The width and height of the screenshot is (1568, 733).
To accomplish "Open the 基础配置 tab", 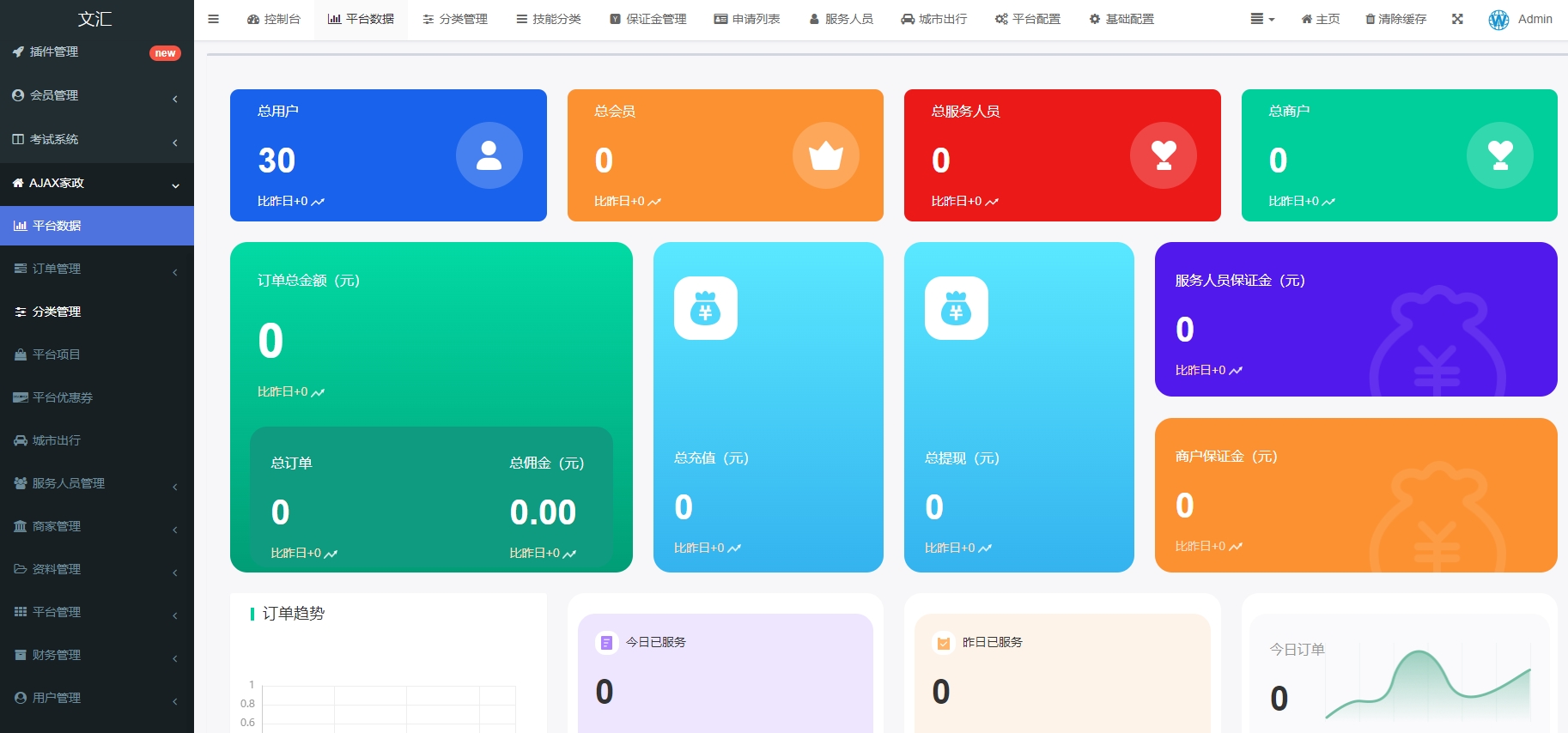I will pyautogui.click(x=1121, y=19).
